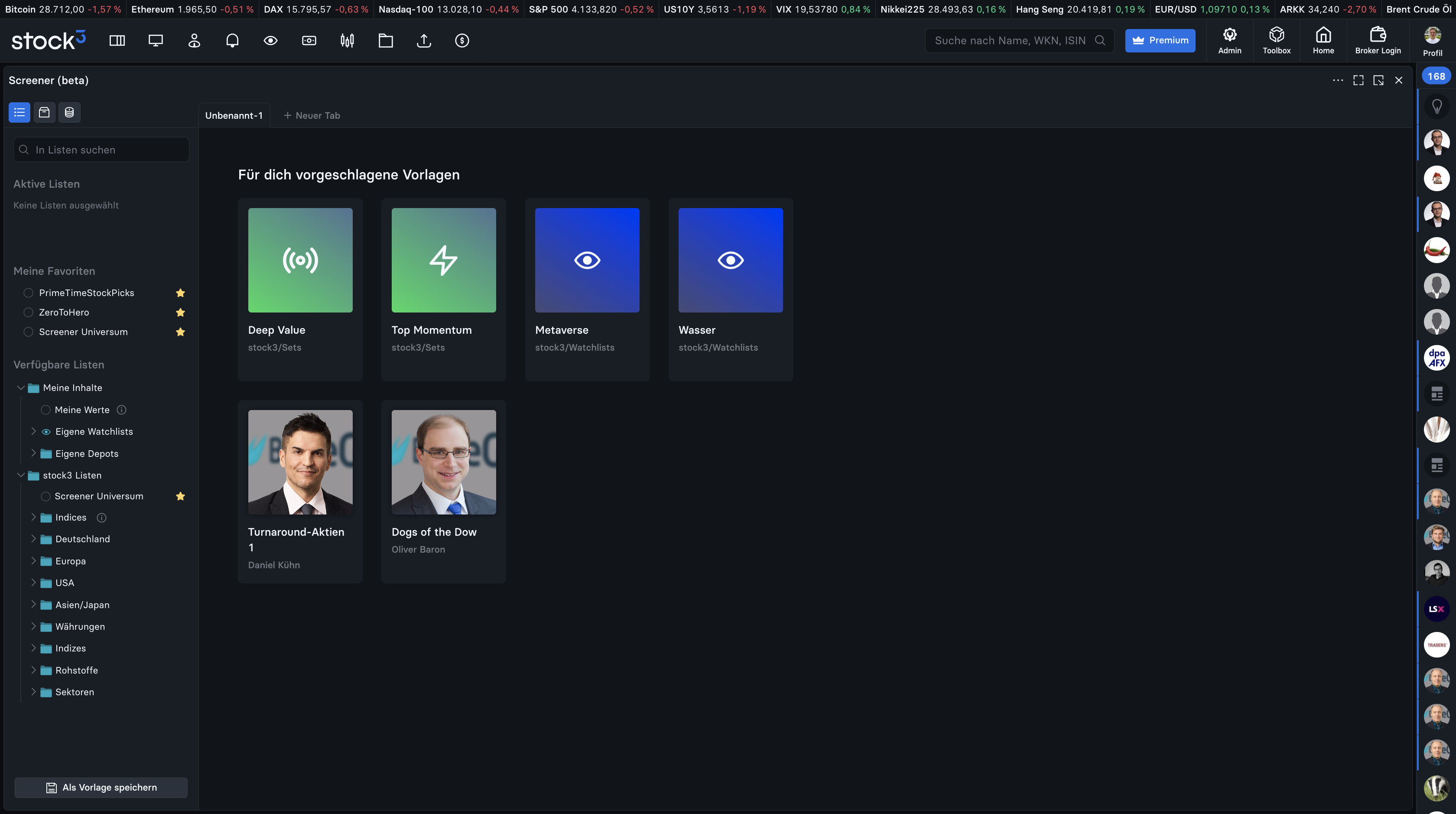
Task: Toggle star of Screener Universum under stock3 Listen
Action: coord(180,496)
